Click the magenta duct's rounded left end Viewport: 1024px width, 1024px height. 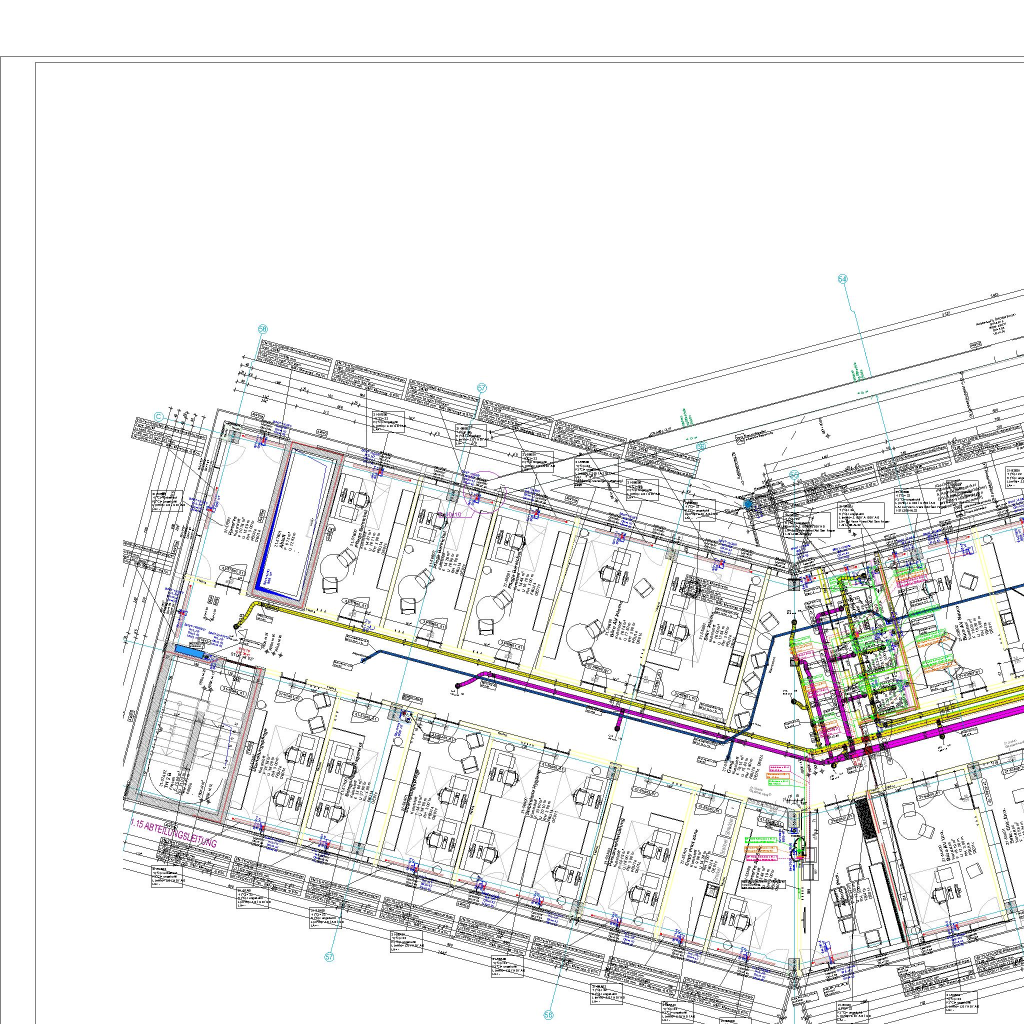459,687
